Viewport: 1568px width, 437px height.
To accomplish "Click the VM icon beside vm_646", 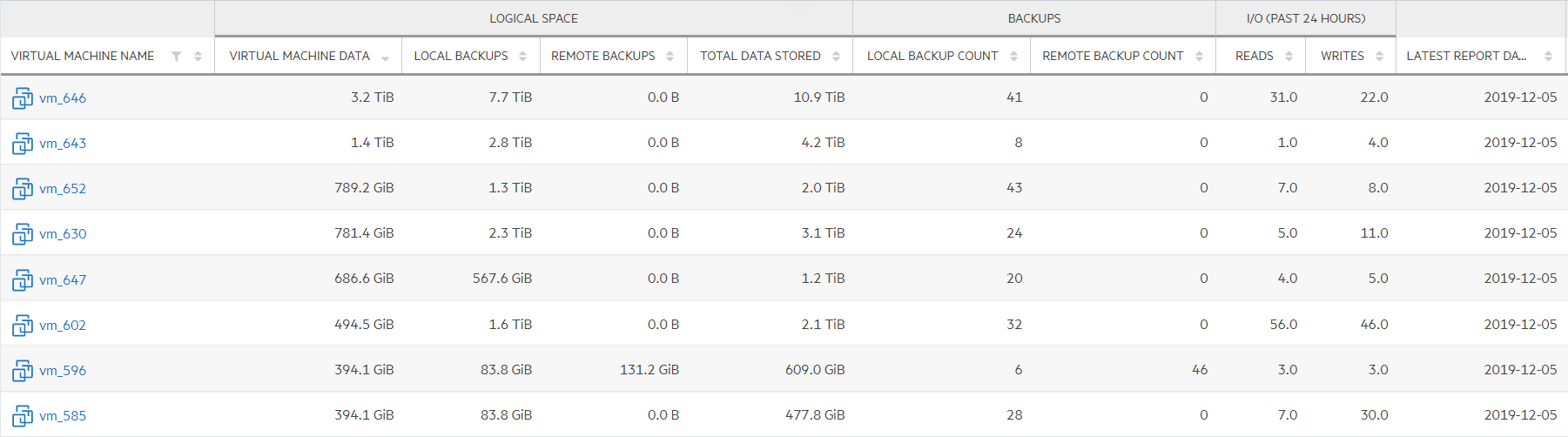I will pyautogui.click(x=23, y=98).
